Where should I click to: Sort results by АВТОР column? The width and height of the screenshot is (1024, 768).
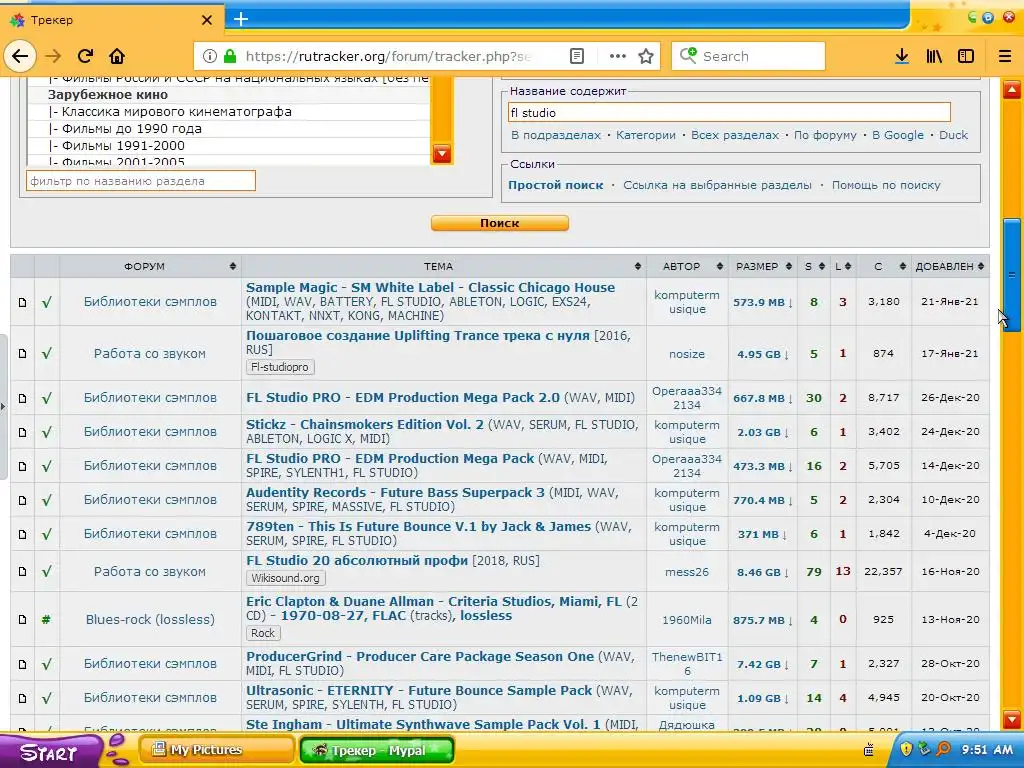(688, 266)
